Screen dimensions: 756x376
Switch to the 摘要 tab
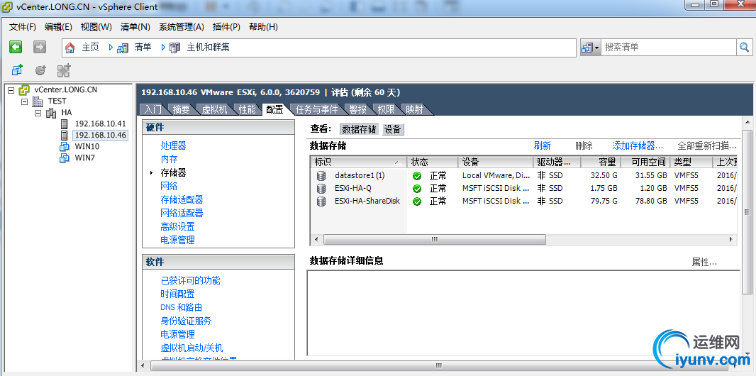(181, 110)
